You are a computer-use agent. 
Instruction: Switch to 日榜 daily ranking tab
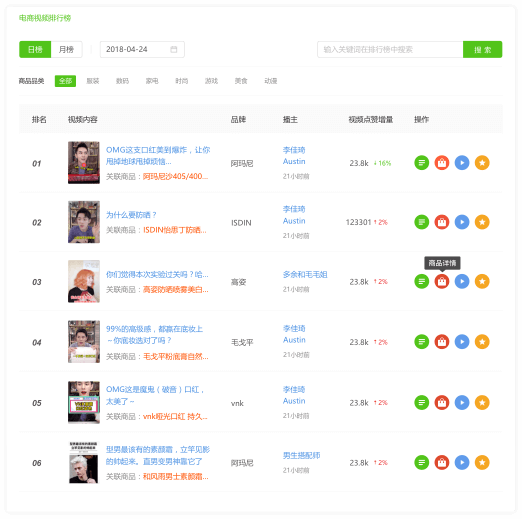tap(35, 49)
